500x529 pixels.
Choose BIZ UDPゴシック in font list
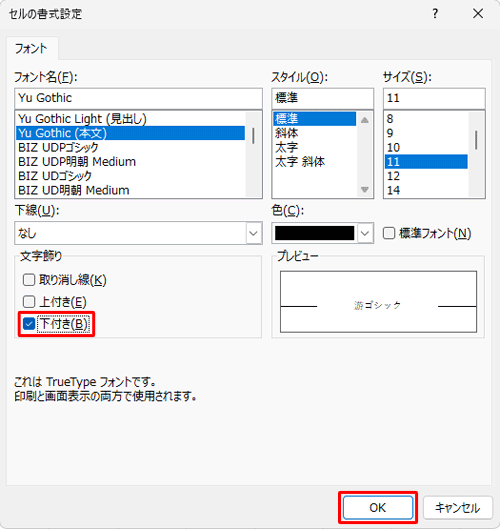pos(130,147)
